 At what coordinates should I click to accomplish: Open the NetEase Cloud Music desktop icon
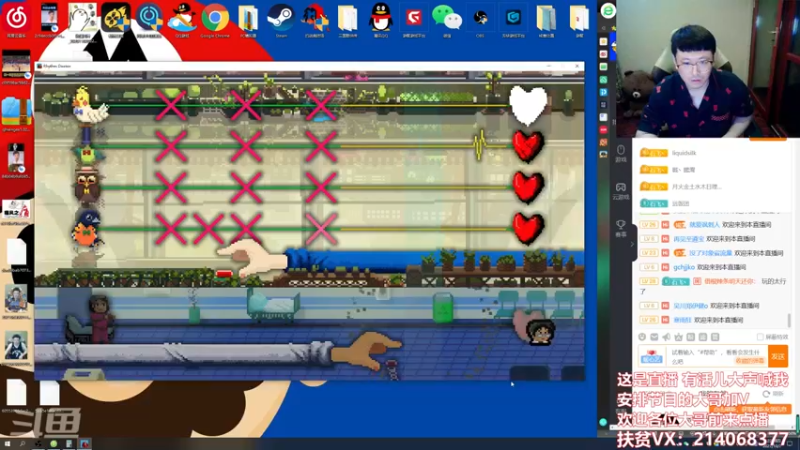coord(16,18)
